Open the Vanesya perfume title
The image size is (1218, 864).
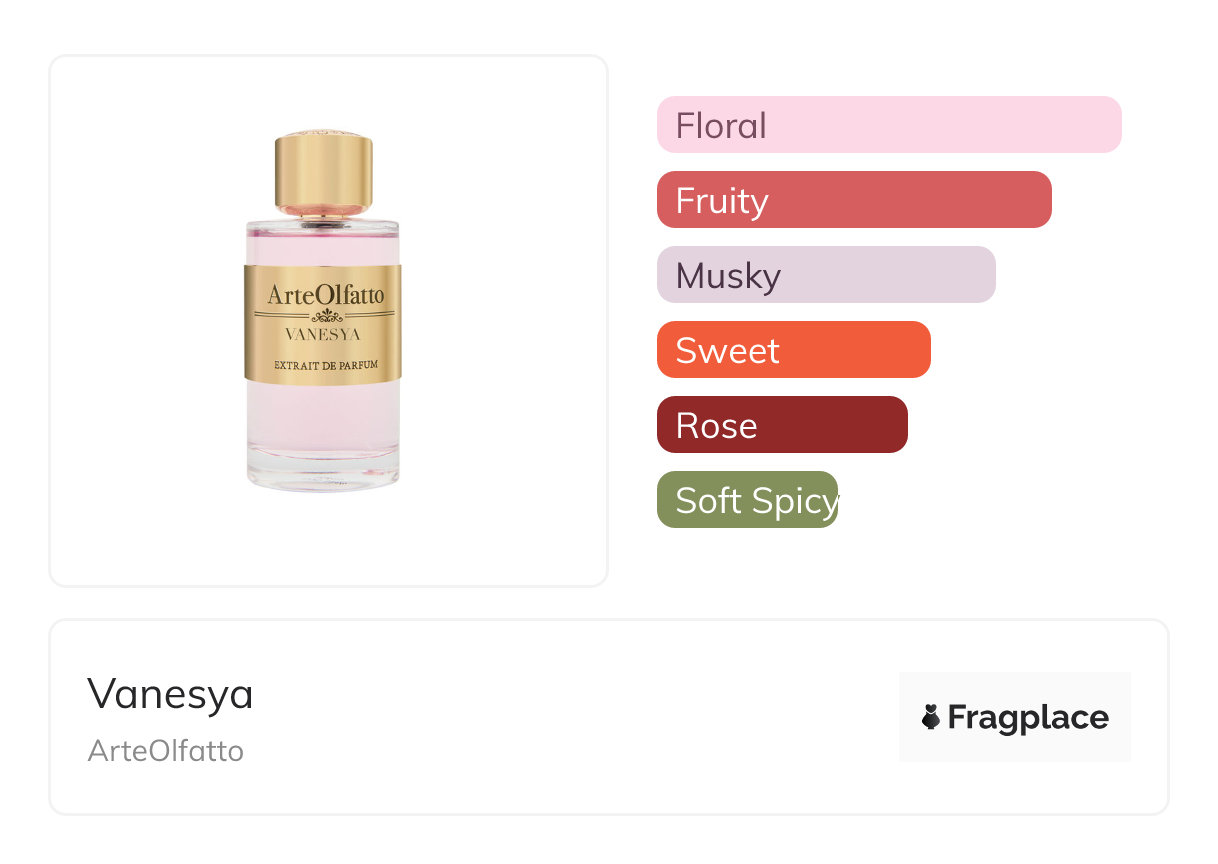(170, 694)
